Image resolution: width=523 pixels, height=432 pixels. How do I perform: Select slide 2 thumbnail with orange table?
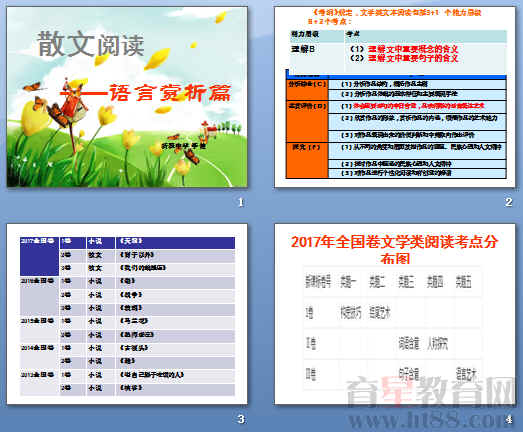(x=395, y=97)
